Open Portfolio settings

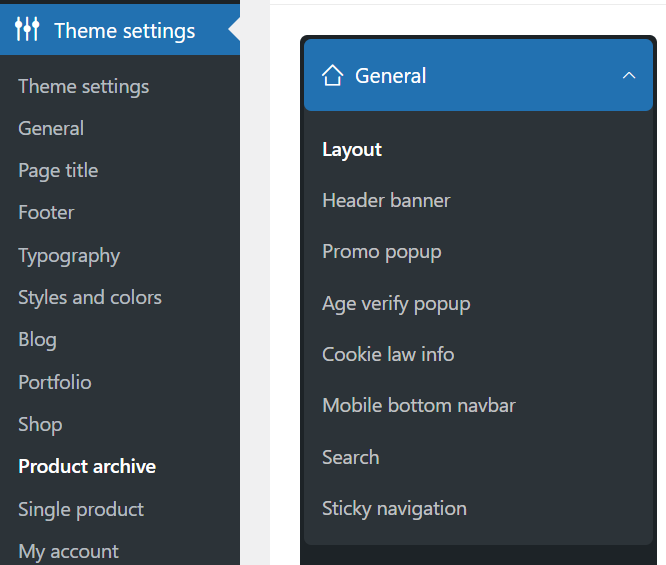click(55, 382)
